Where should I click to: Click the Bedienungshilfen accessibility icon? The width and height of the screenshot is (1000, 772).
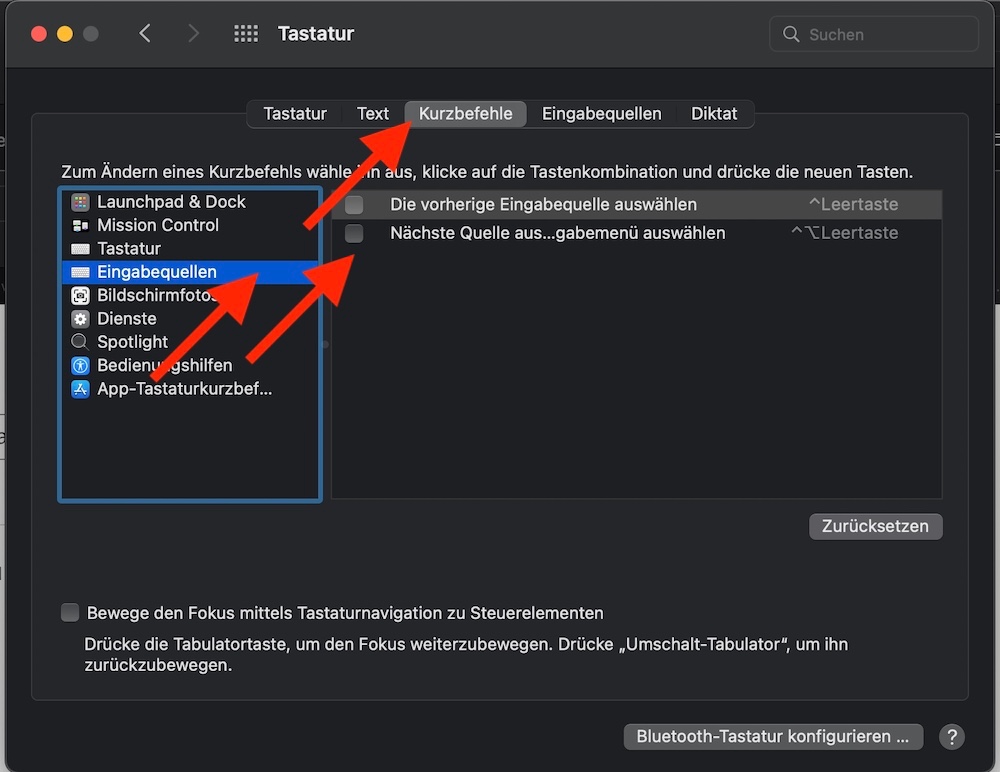pyautogui.click(x=81, y=366)
